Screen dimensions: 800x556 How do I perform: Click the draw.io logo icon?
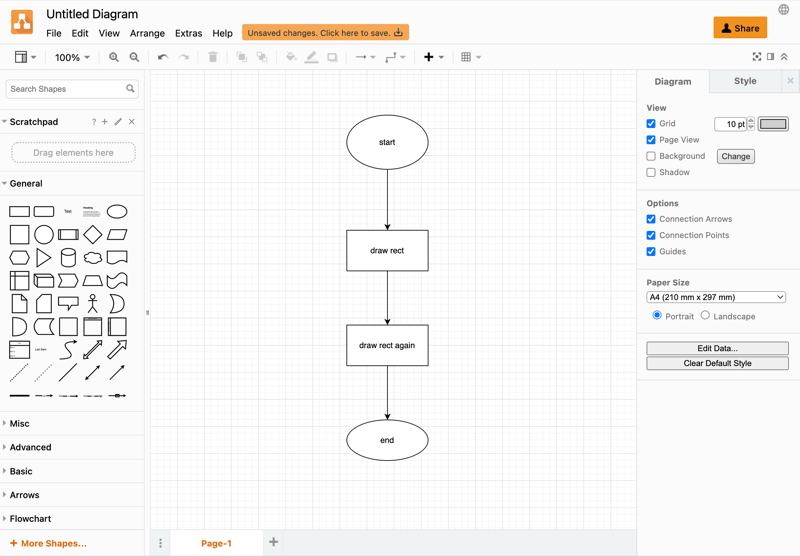tap(22, 22)
